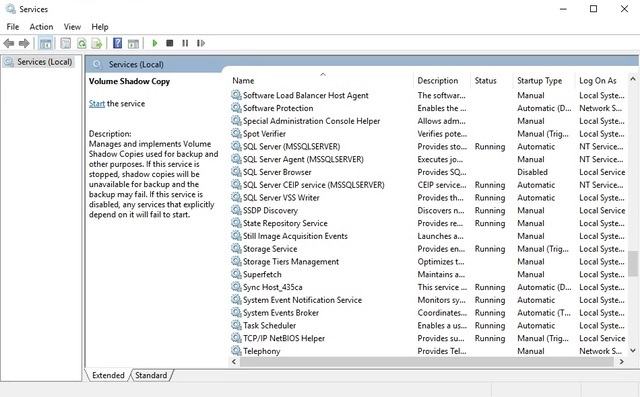The width and height of the screenshot is (640, 397).
Task: Select gear icon of SQL Server Browser
Action: (236, 172)
